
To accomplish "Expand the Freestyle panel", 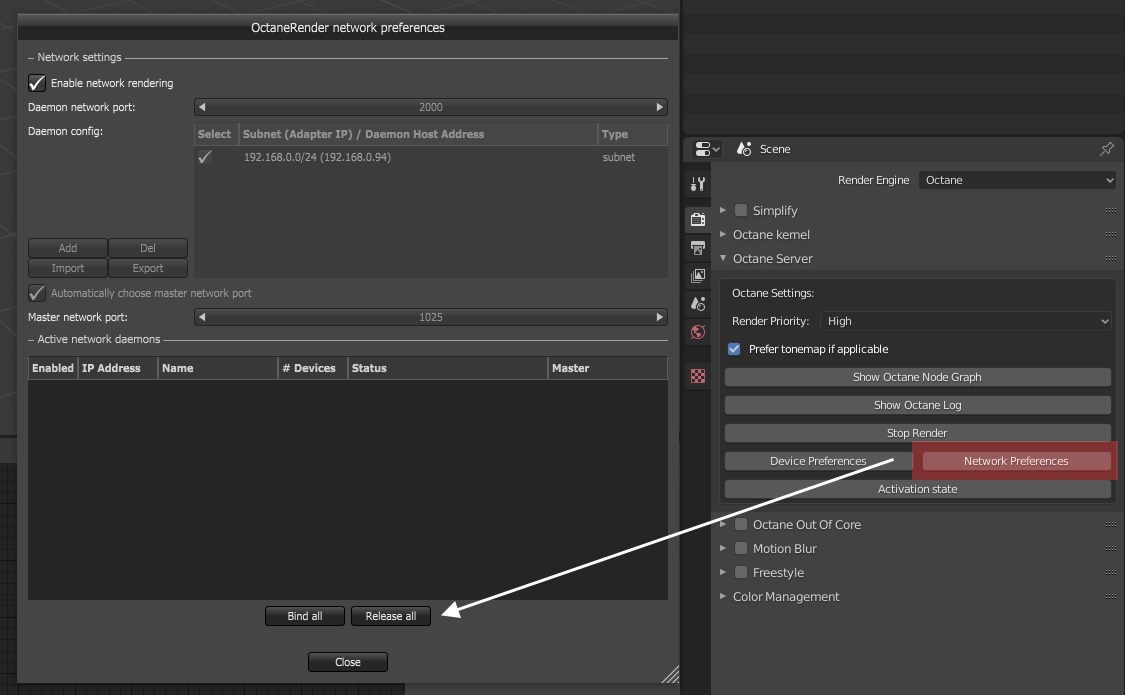I will click(723, 572).
